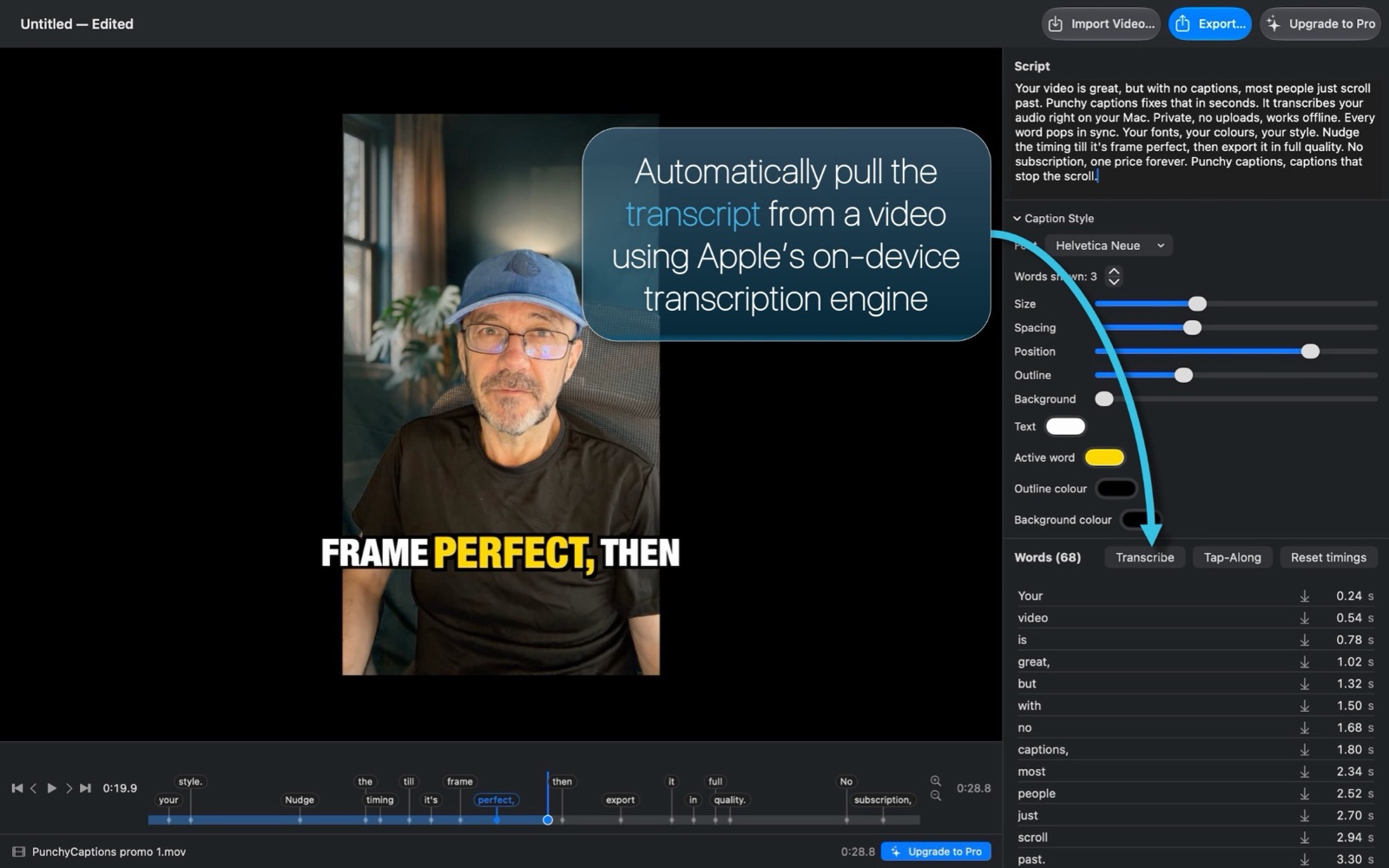Reset timings for all words
The width and height of the screenshot is (1389, 868).
click(1328, 557)
